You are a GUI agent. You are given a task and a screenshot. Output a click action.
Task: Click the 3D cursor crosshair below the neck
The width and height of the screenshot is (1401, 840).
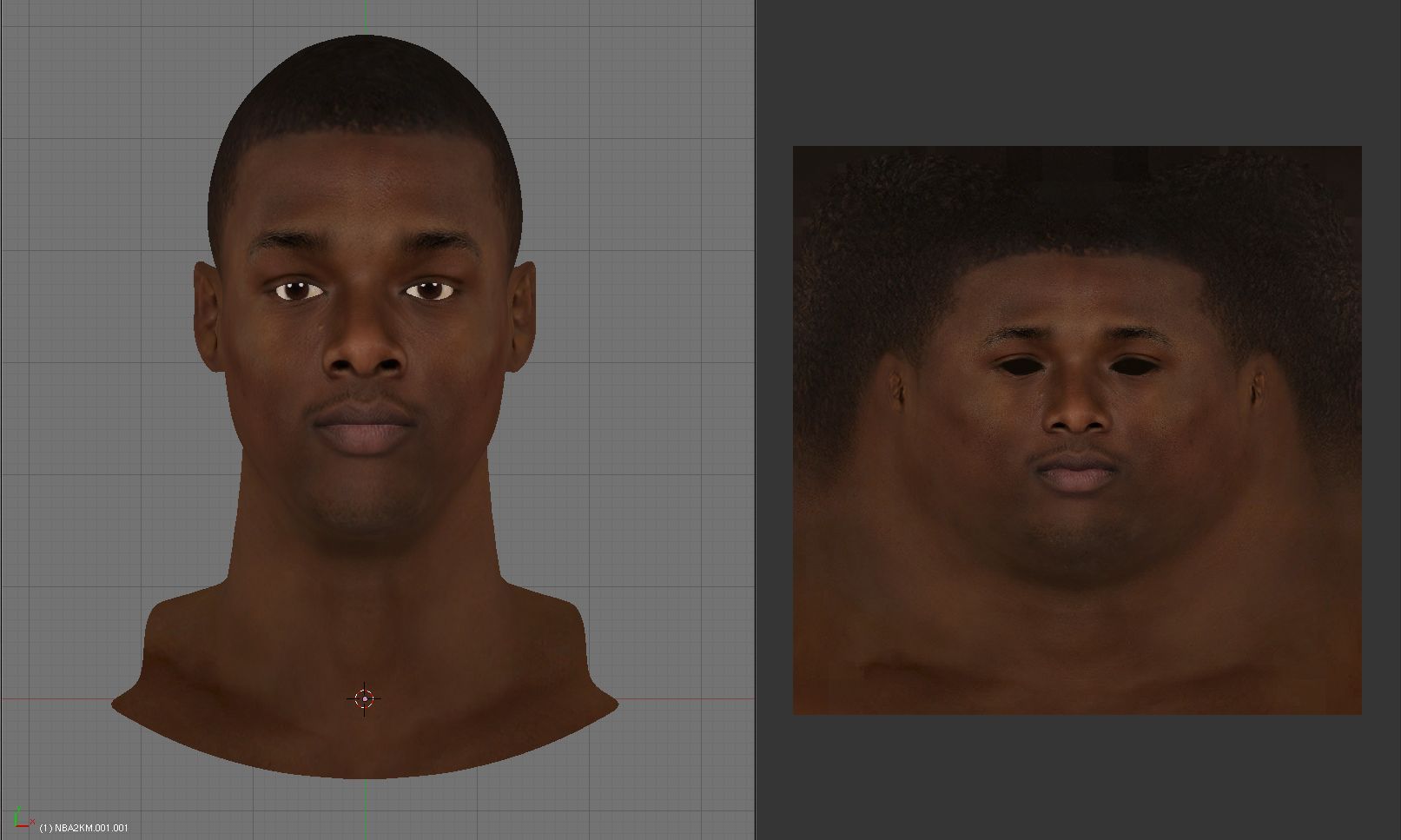coord(364,698)
